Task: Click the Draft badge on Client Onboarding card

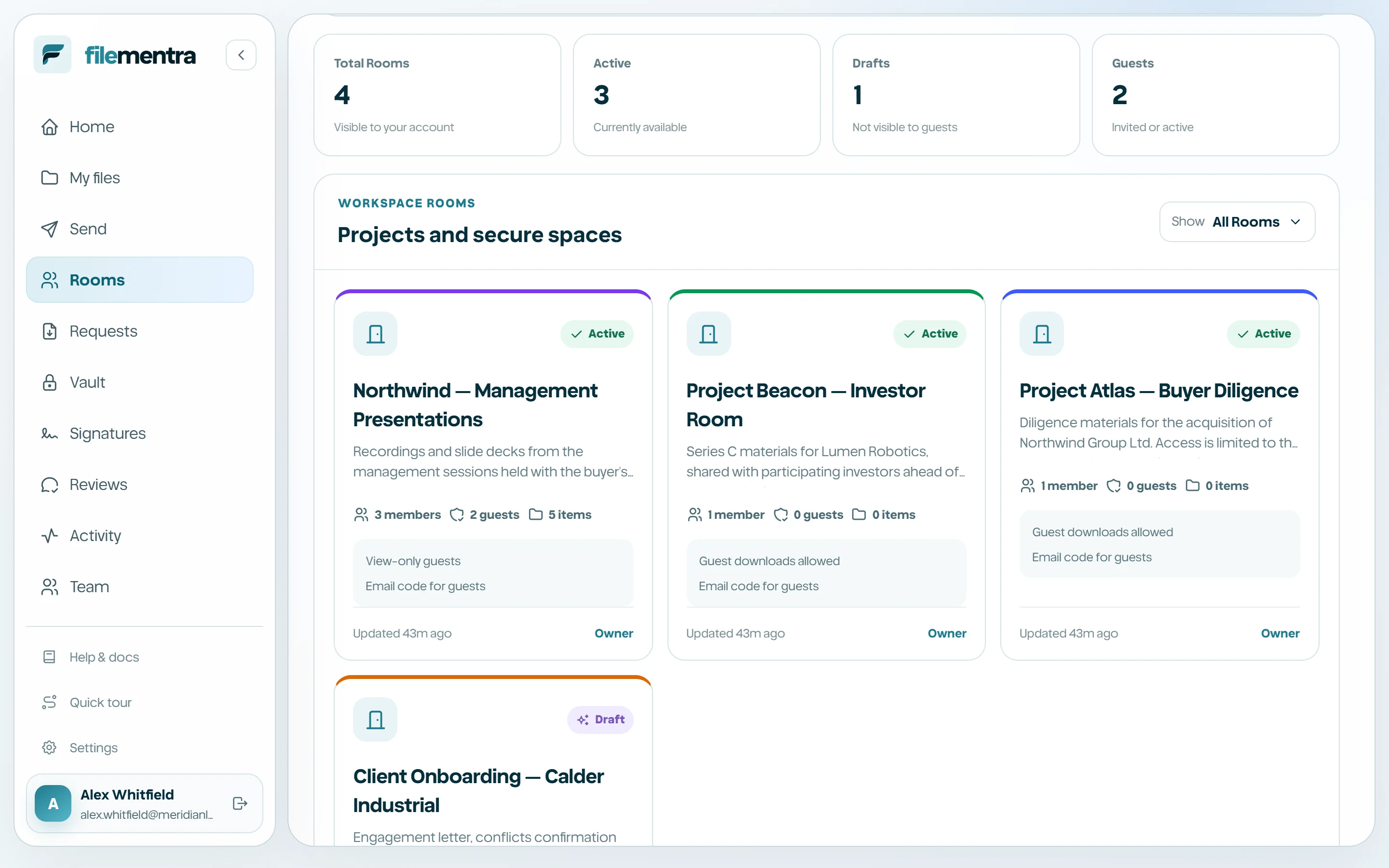Action: [x=600, y=719]
